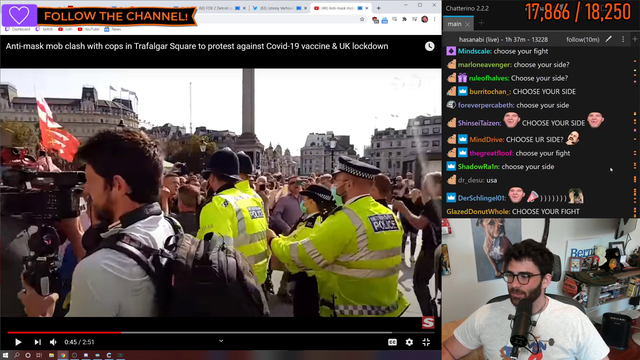The width and height of the screenshot is (640, 360).
Task: Click the crown badge beside burritochan_
Action: click(x=462, y=91)
